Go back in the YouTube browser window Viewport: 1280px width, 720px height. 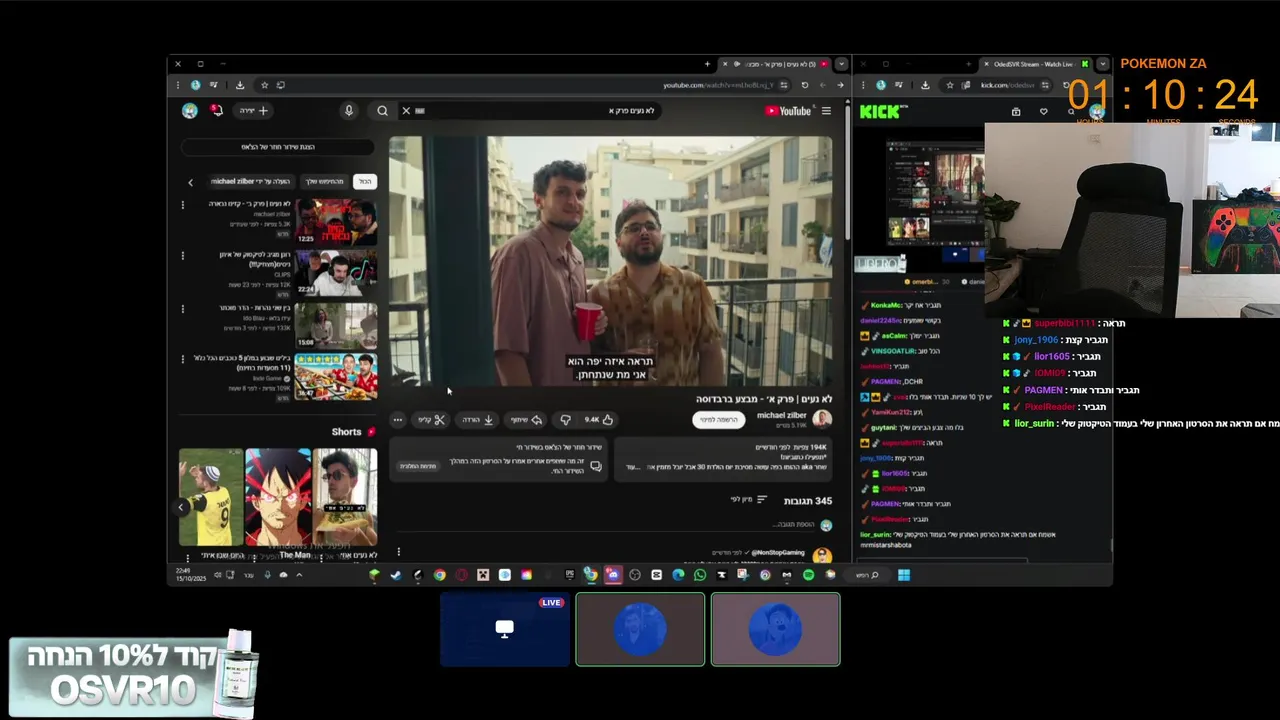pos(840,85)
